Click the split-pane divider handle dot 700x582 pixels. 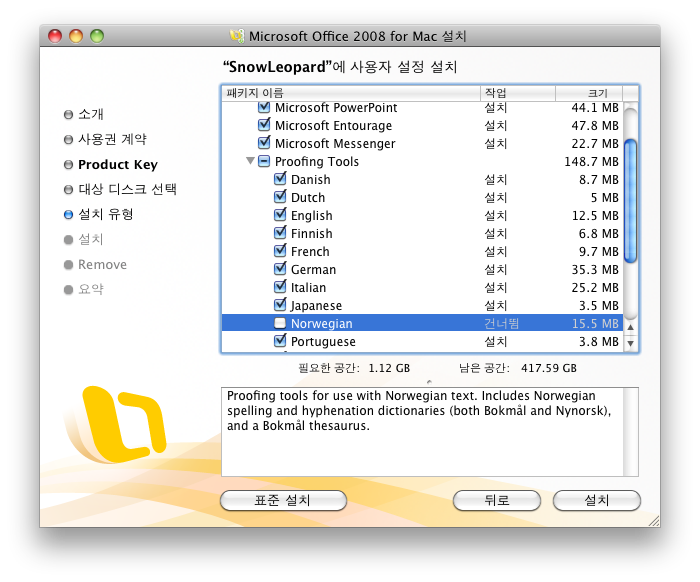coord(429,382)
